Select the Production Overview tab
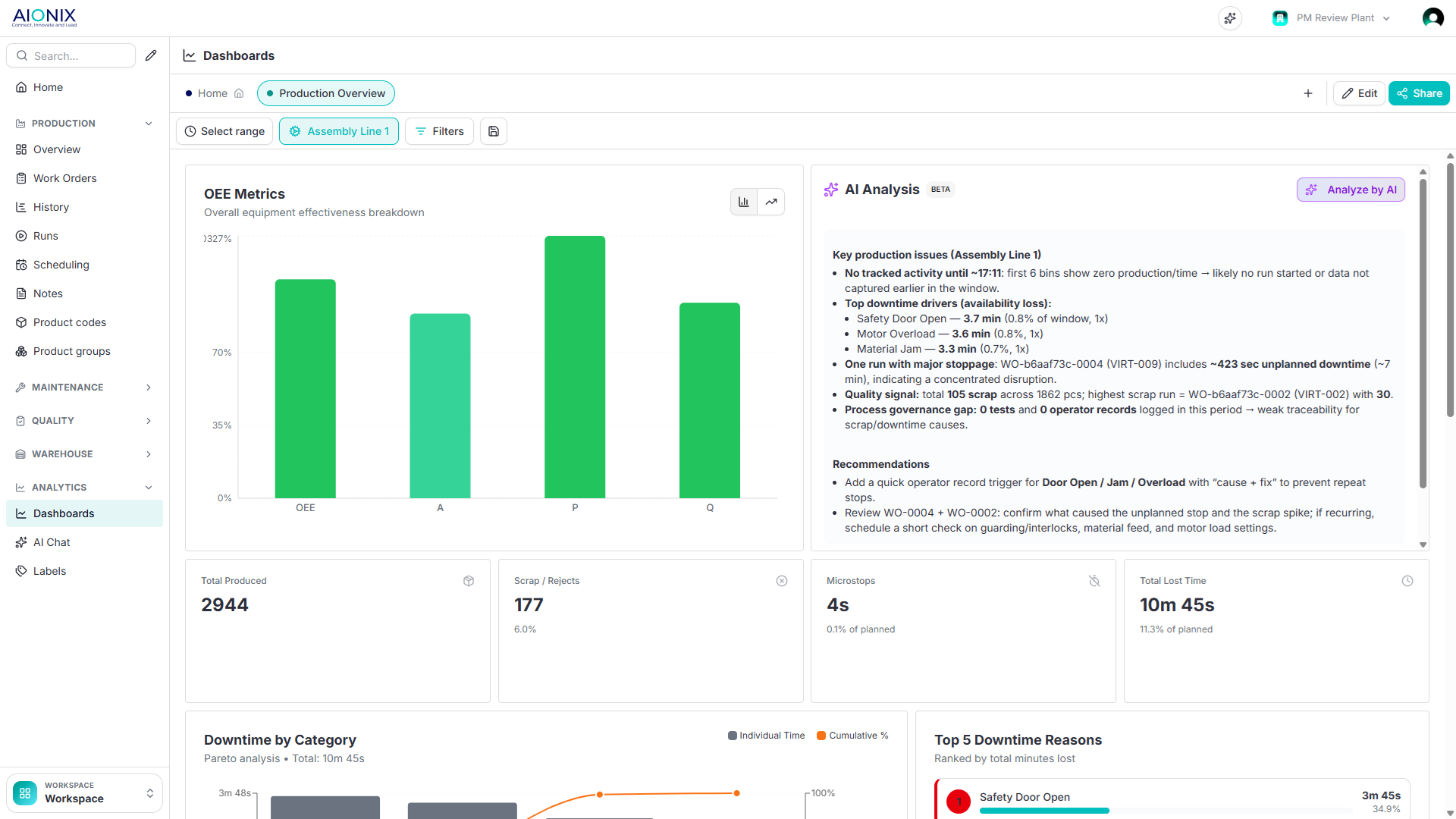Viewport: 1456px width, 819px height. click(x=326, y=93)
